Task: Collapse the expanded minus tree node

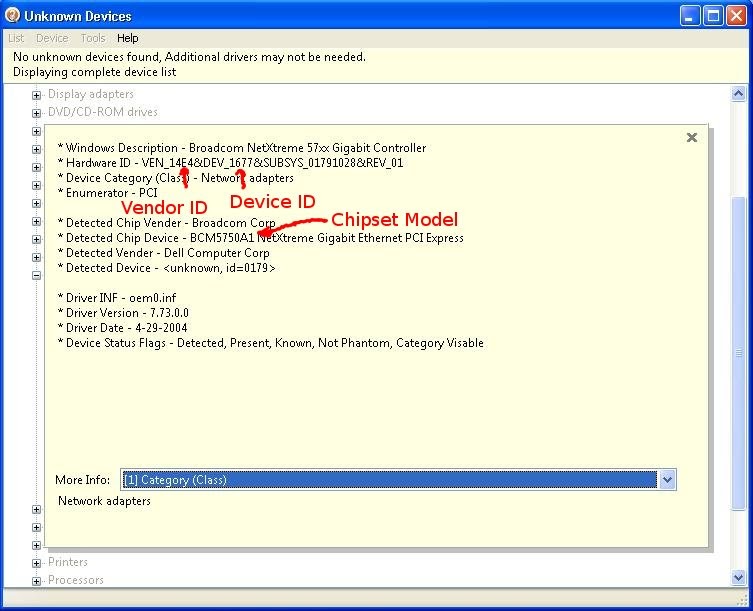Action: click(x=36, y=275)
